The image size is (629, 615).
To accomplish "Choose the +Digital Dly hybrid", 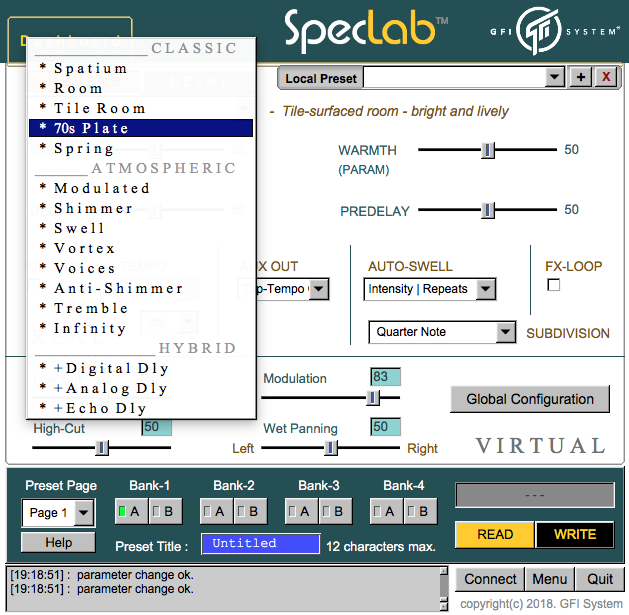I will (x=141, y=368).
